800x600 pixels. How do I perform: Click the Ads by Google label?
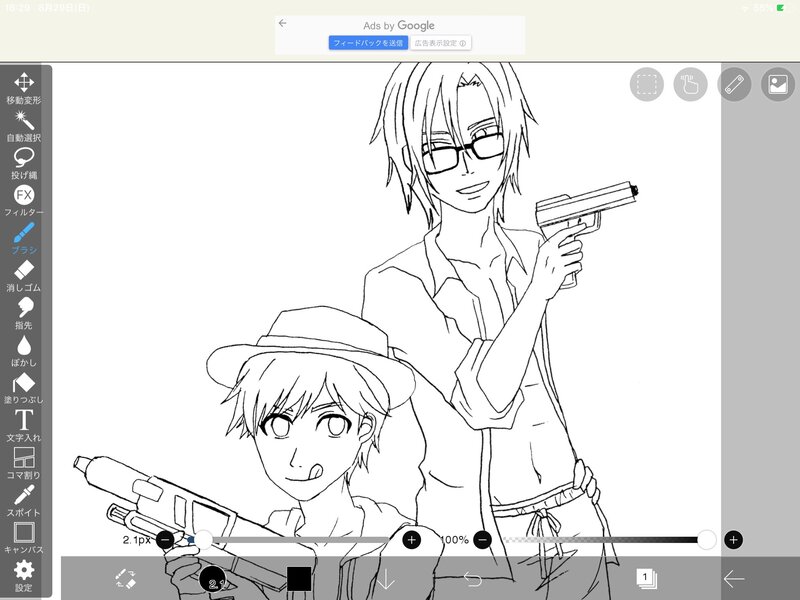[399, 25]
